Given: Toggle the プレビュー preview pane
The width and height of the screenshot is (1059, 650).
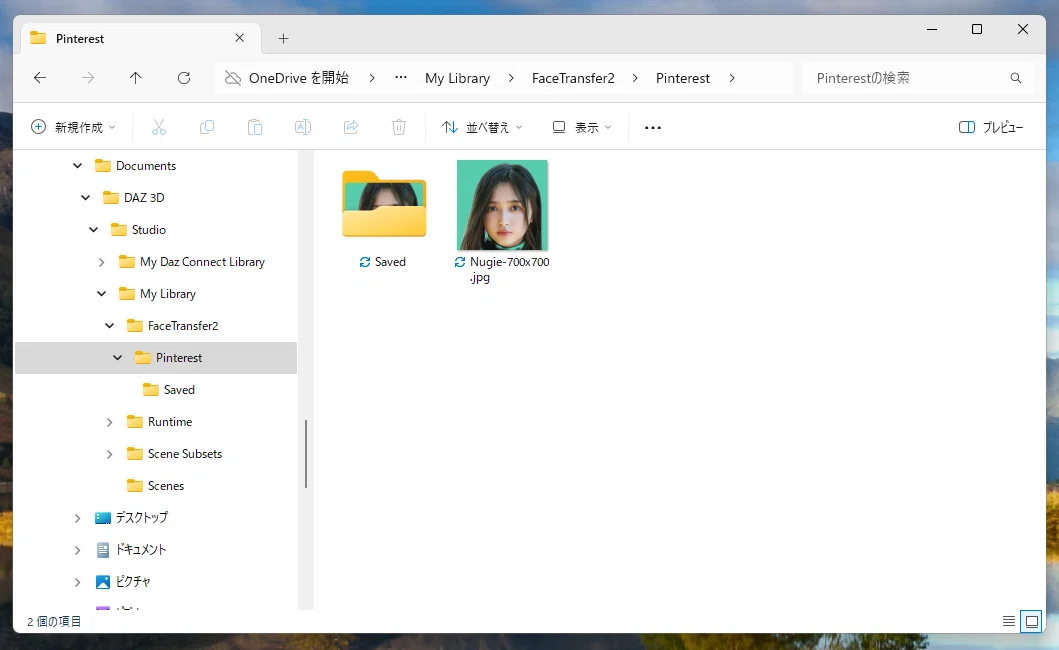Looking at the screenshot, I should (991, 127).
